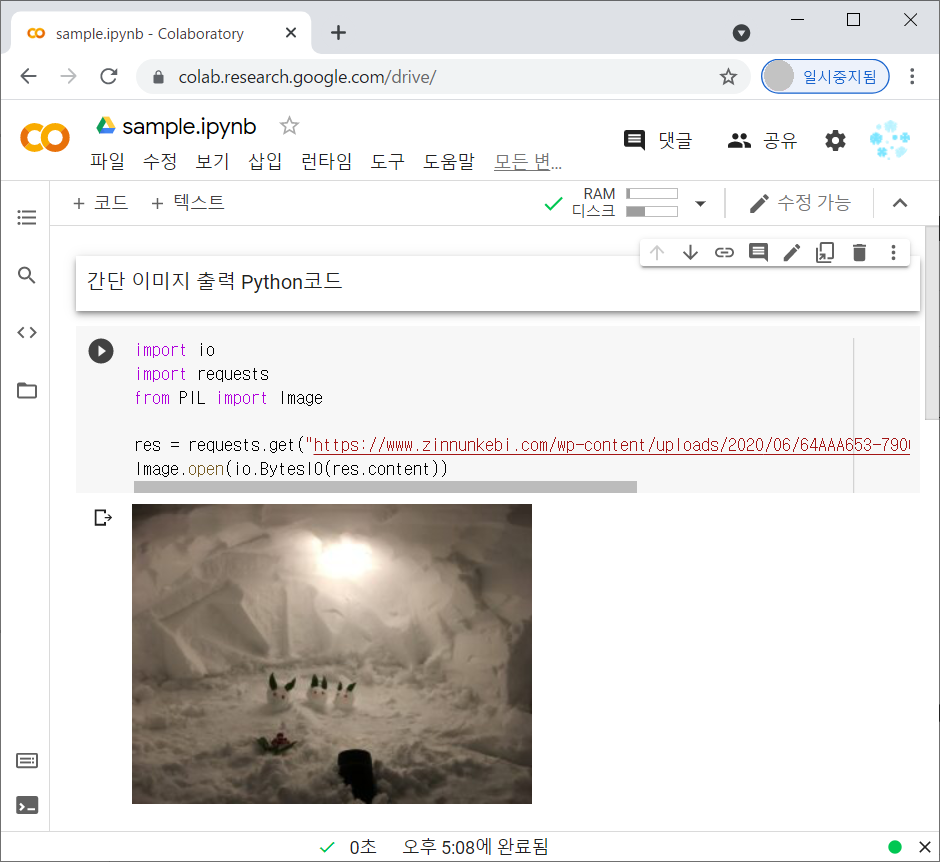Click the zinnunkebi.com URL in code
This screenshot has width=940, height=862.
610,445
